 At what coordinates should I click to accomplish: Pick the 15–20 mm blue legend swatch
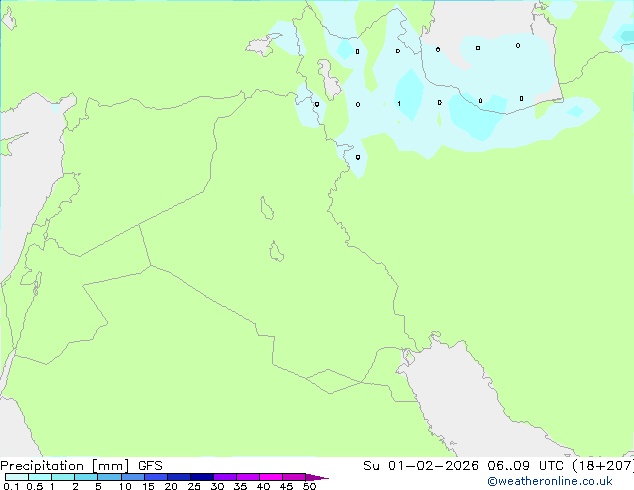click(x=156, y=477)
